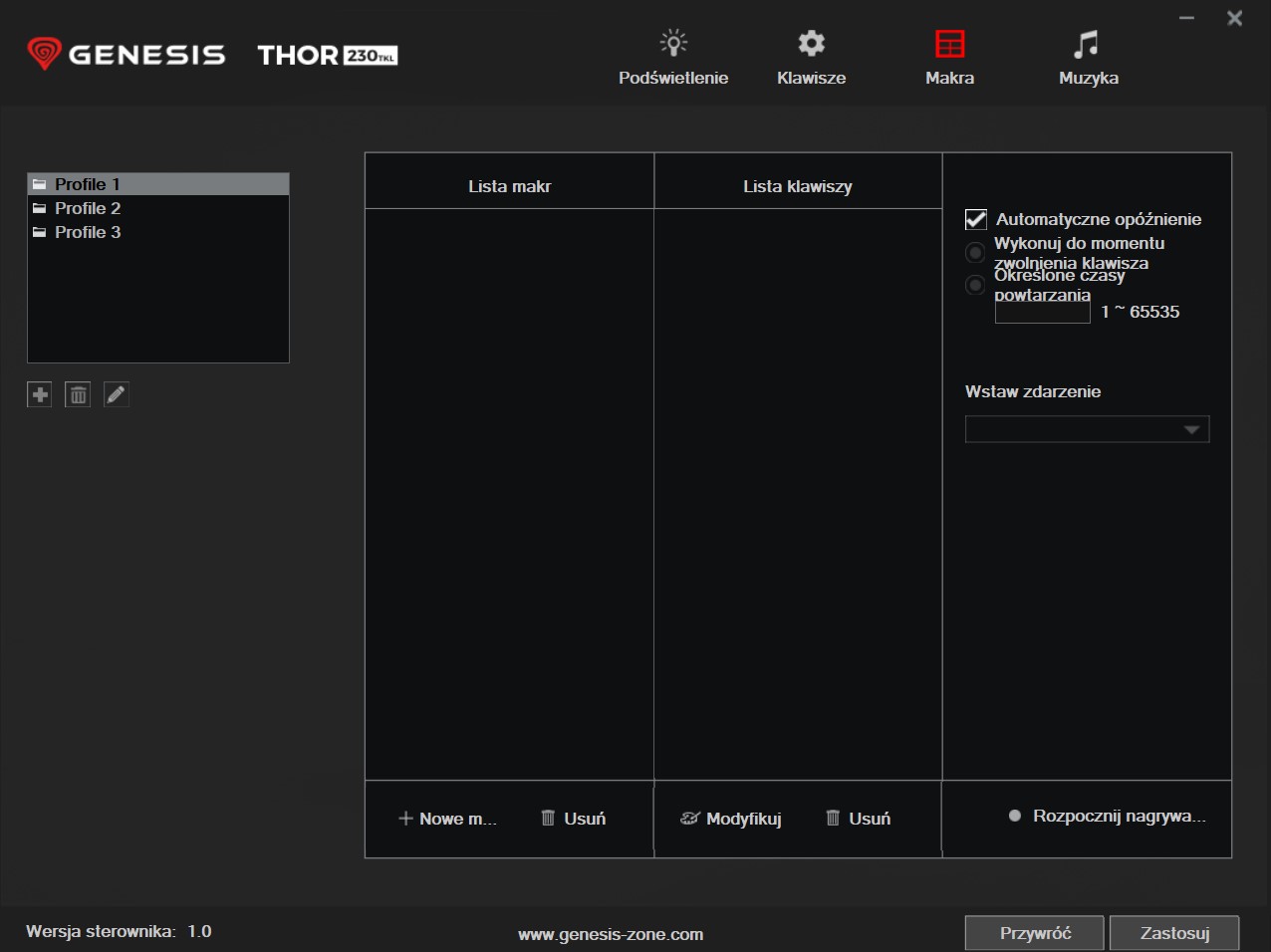Click the edit profile pencil icon
The image size is (1271, 952).
pos(117,395)
